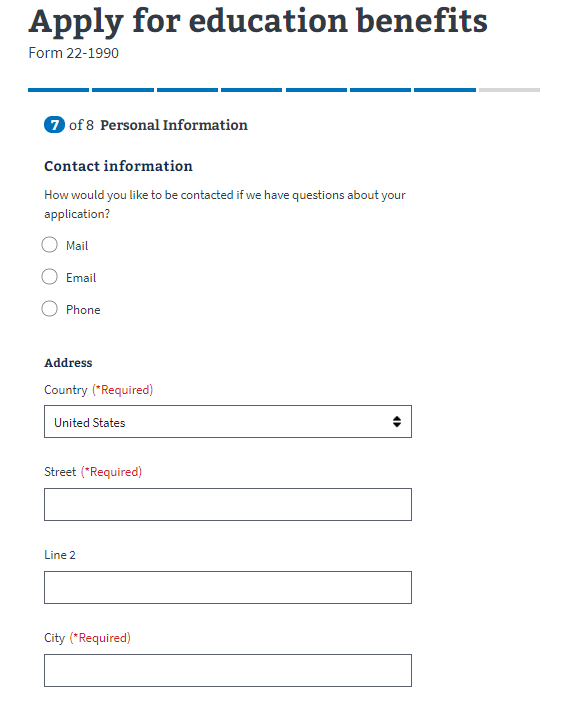Viewport: 563px width, 704px height.
Task: Click the City field label
Action: pyautogui.click(x=54, y=638)
